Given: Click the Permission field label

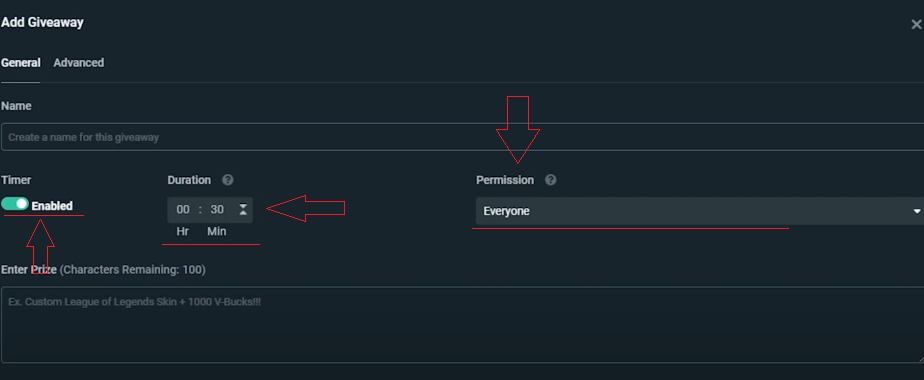Looking at the screenshot, I should point(505,180).
